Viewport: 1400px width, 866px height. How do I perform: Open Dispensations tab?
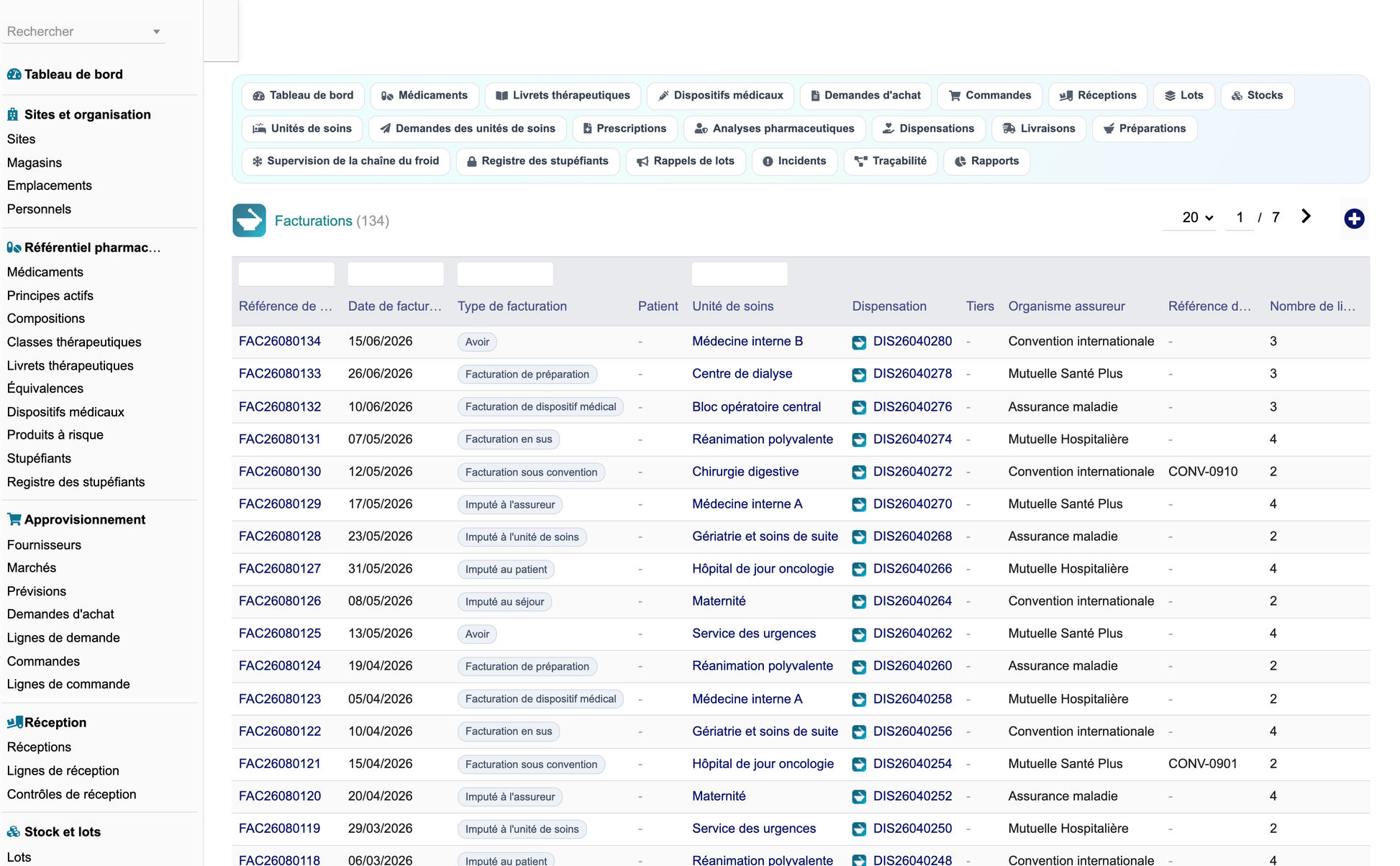click(928, 129)
